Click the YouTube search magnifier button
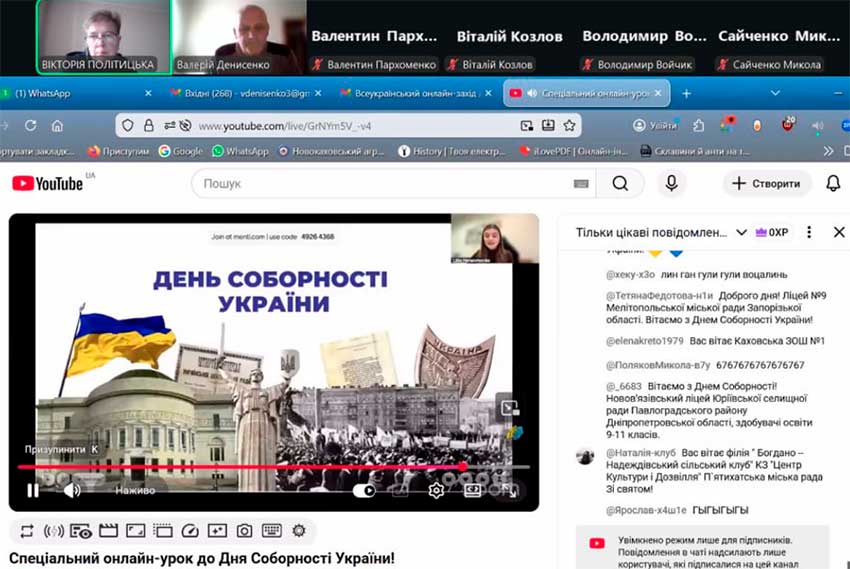The height and width of the screenshot is (569, 850). point(620,183)
